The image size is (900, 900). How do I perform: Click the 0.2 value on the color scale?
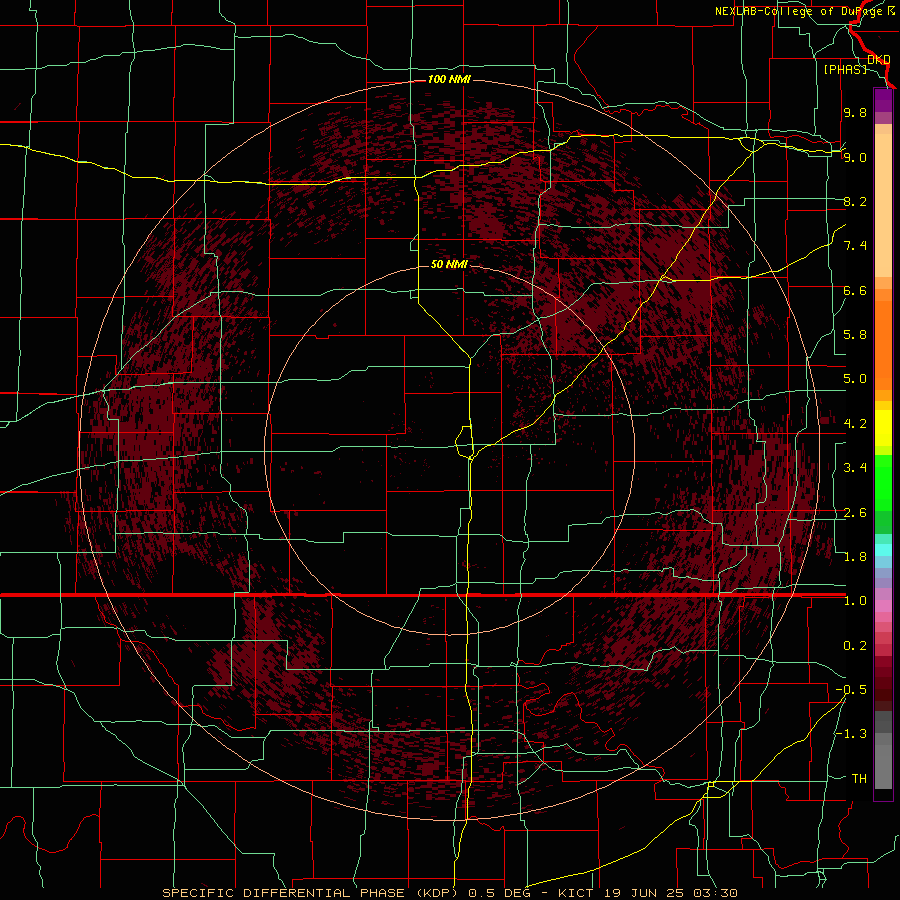click(x=855, y=646)
